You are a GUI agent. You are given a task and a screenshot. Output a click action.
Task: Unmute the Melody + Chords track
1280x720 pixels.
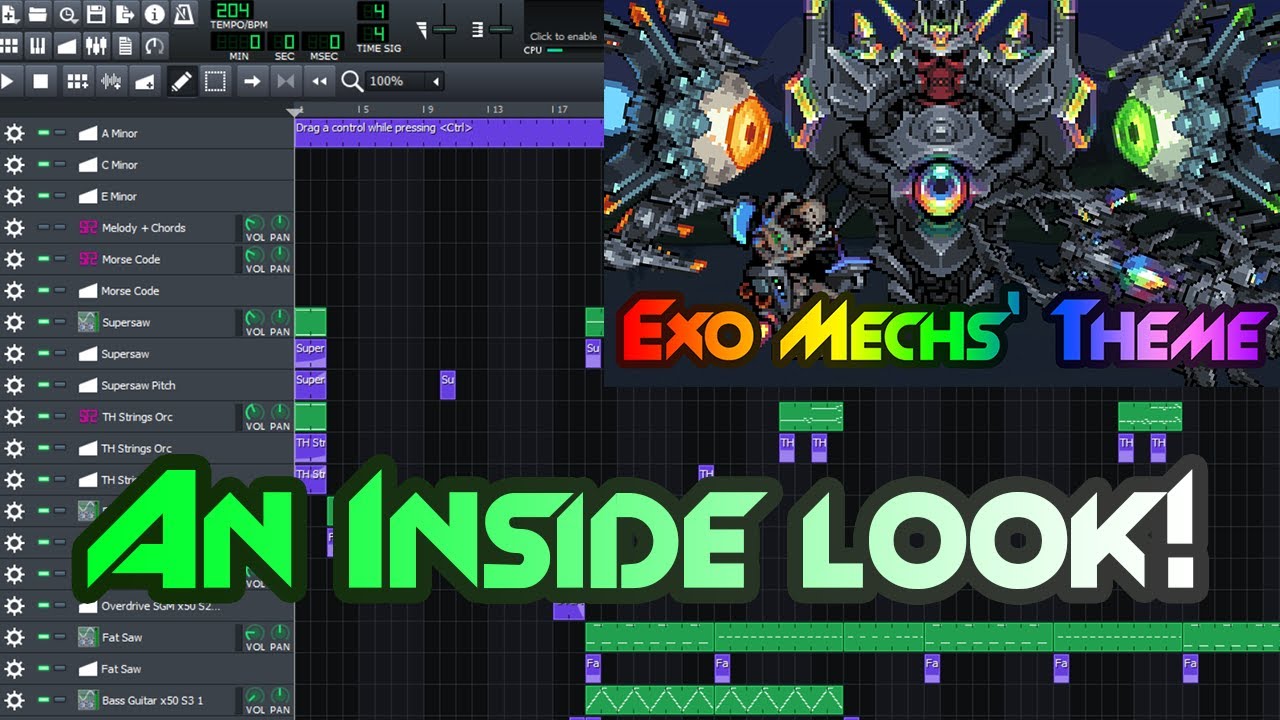(x=43, y=228)
